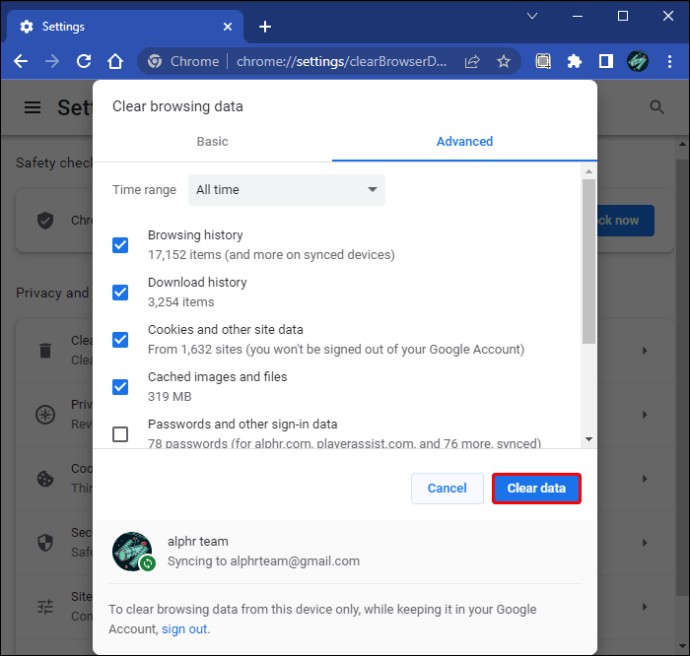The width and height of the screenshot is (690, 656).
Task: Open the side panel icon
Action: pyautogui.click(x=605, y=61)
